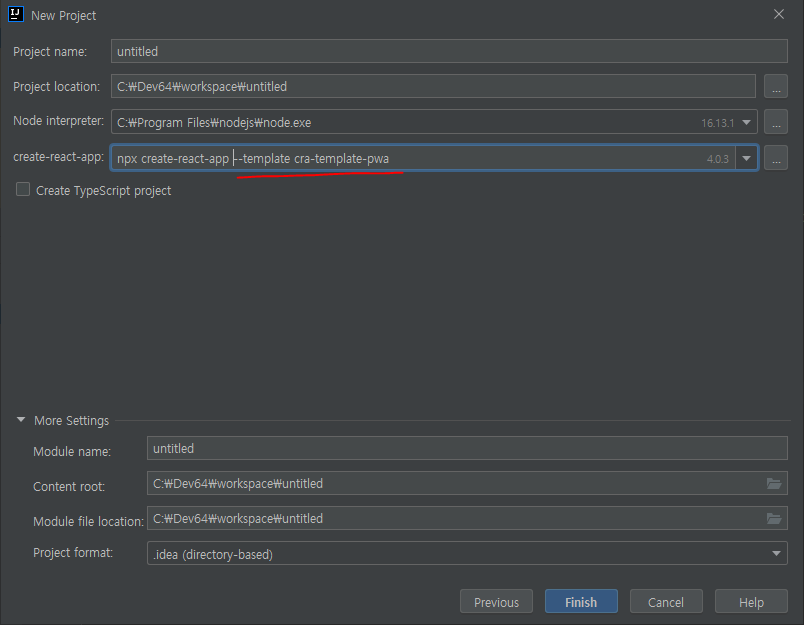Click the More Settings label

point(71,420)
